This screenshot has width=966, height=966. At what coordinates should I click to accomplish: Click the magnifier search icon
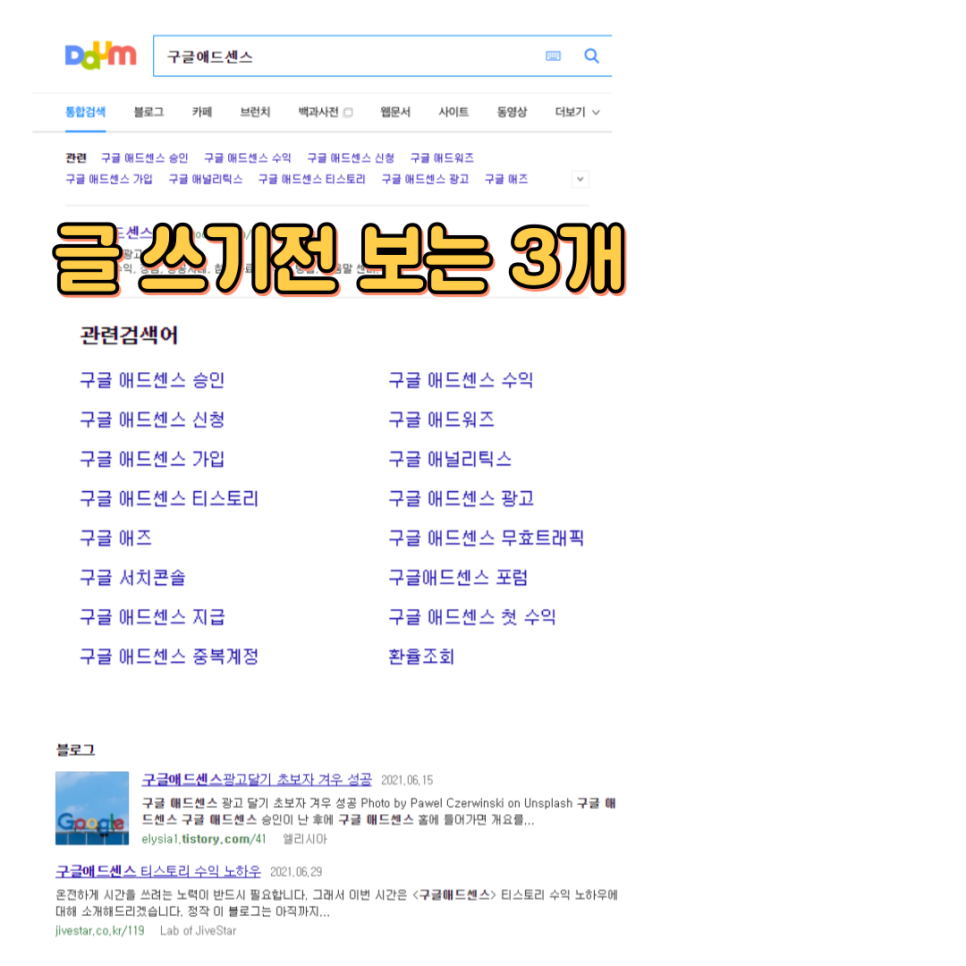coord(591,56)
